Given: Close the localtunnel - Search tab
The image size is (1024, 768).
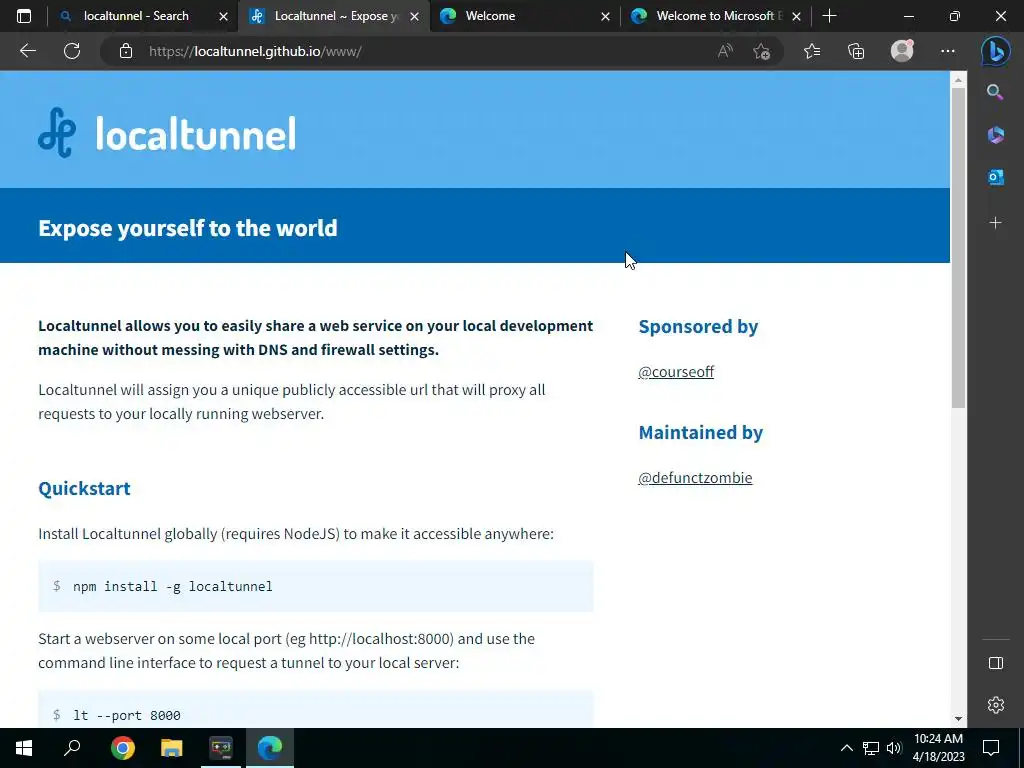Looking at the screenshot, I should click(223, 16).
